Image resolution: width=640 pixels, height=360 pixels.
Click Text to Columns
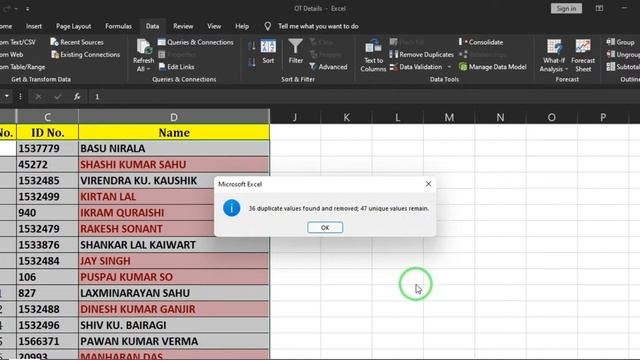tap(373, 56)
